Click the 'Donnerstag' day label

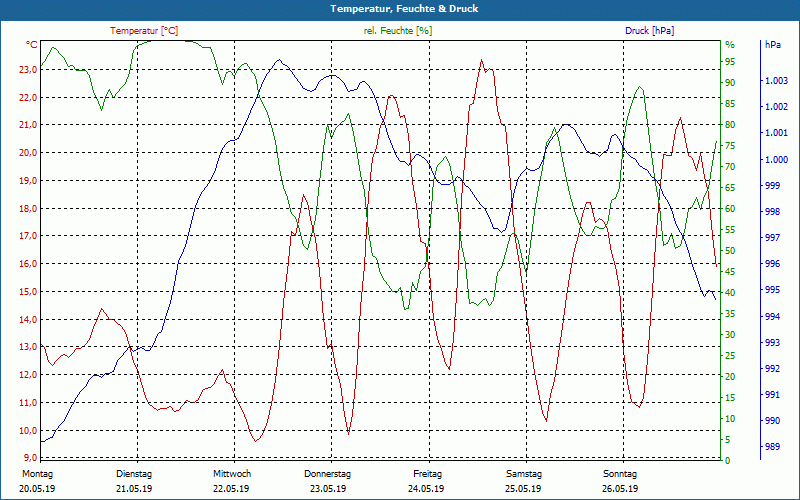tap(328, 474)
